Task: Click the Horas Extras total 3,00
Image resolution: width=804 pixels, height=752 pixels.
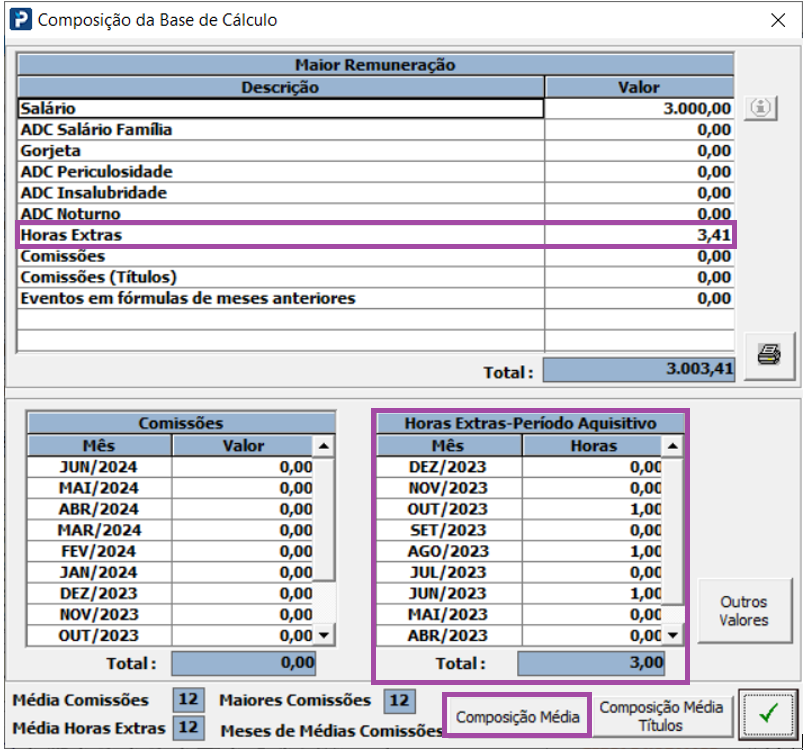Action: [x=591, y=663]
